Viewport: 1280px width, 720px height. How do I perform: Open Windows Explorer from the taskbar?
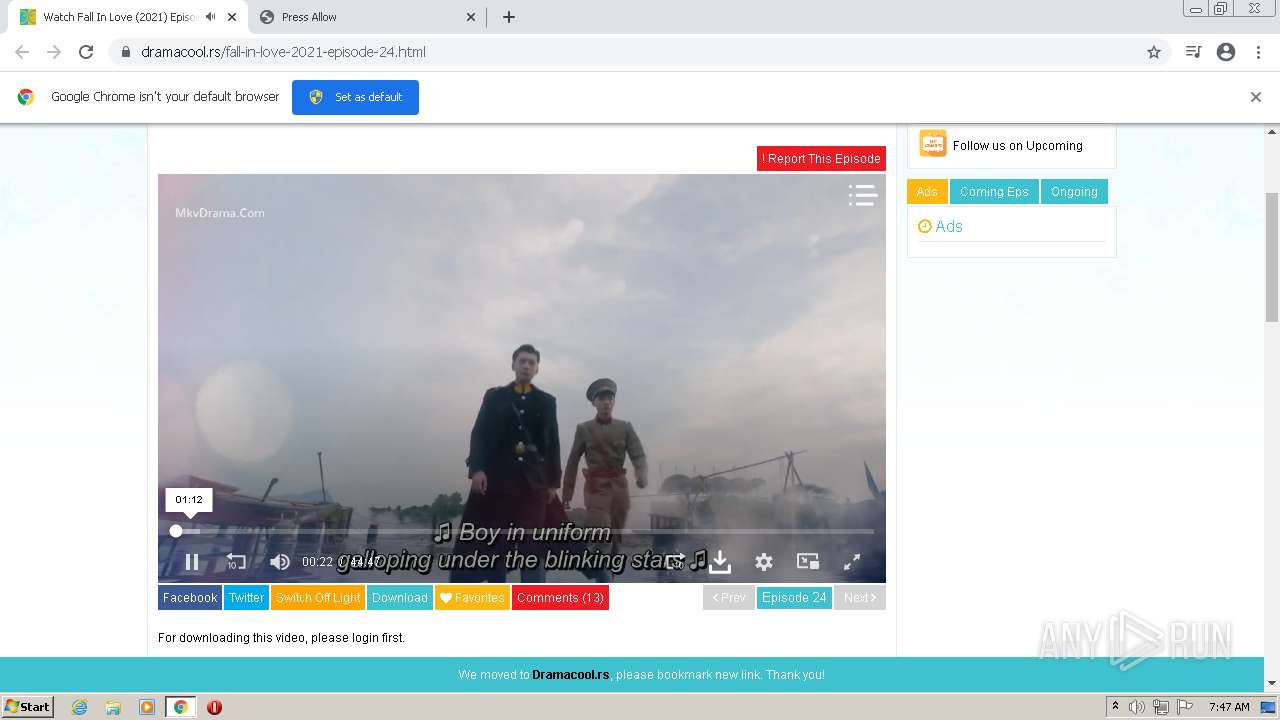[113, 707]
